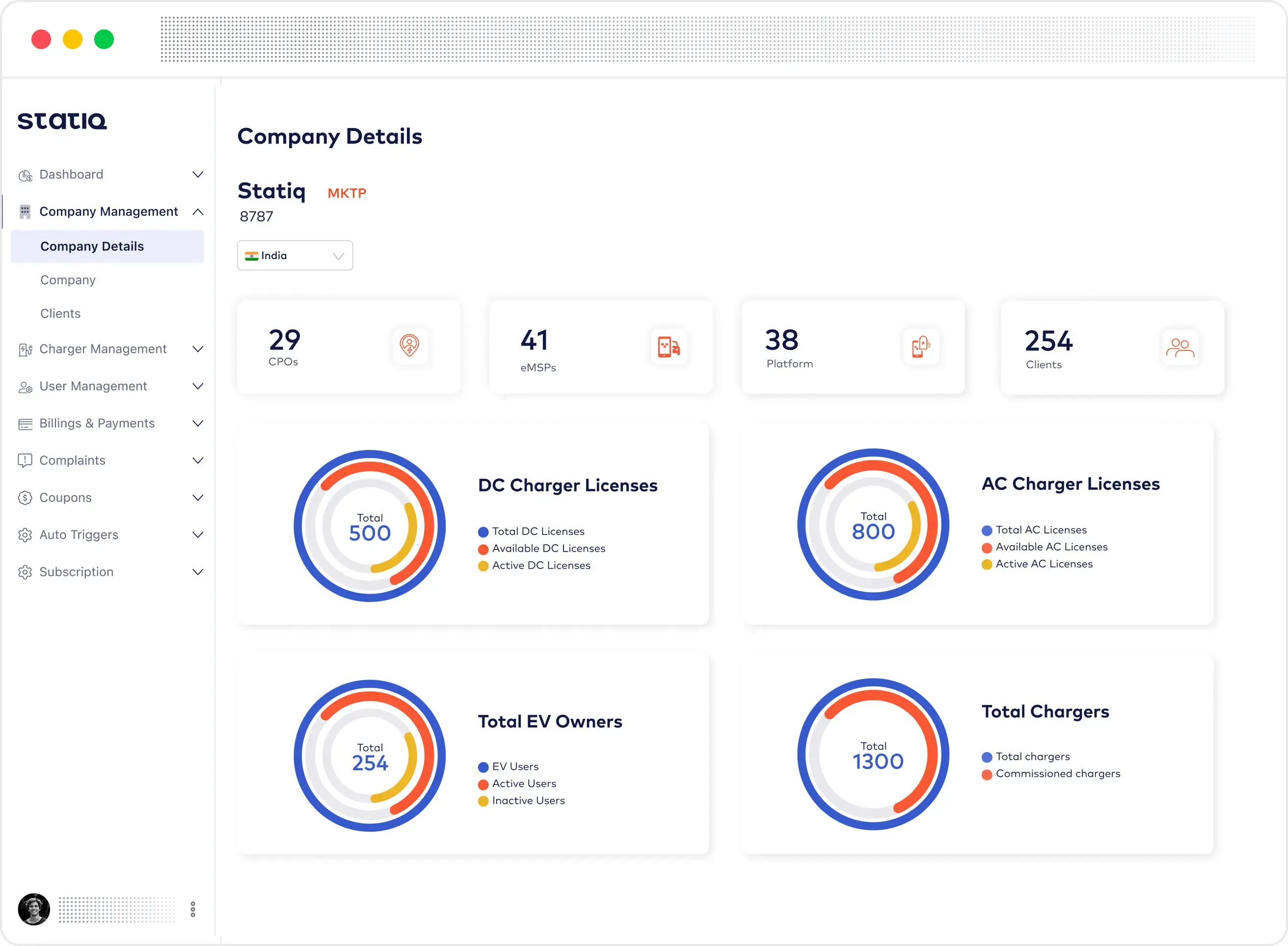Click the eMSPs phone and car icon

point(669,347)
